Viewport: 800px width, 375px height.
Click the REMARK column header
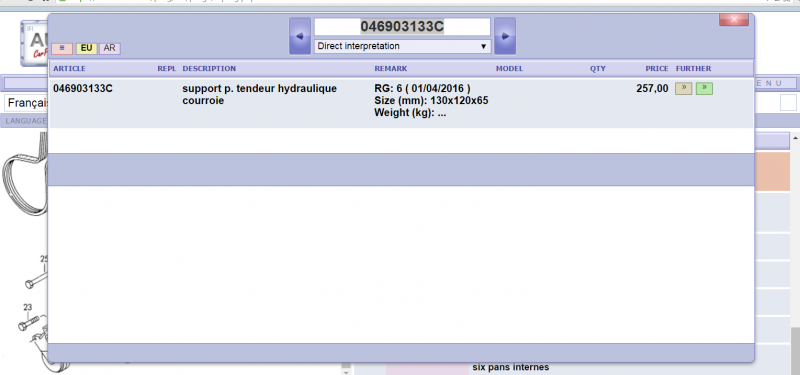tap(391, 68)
